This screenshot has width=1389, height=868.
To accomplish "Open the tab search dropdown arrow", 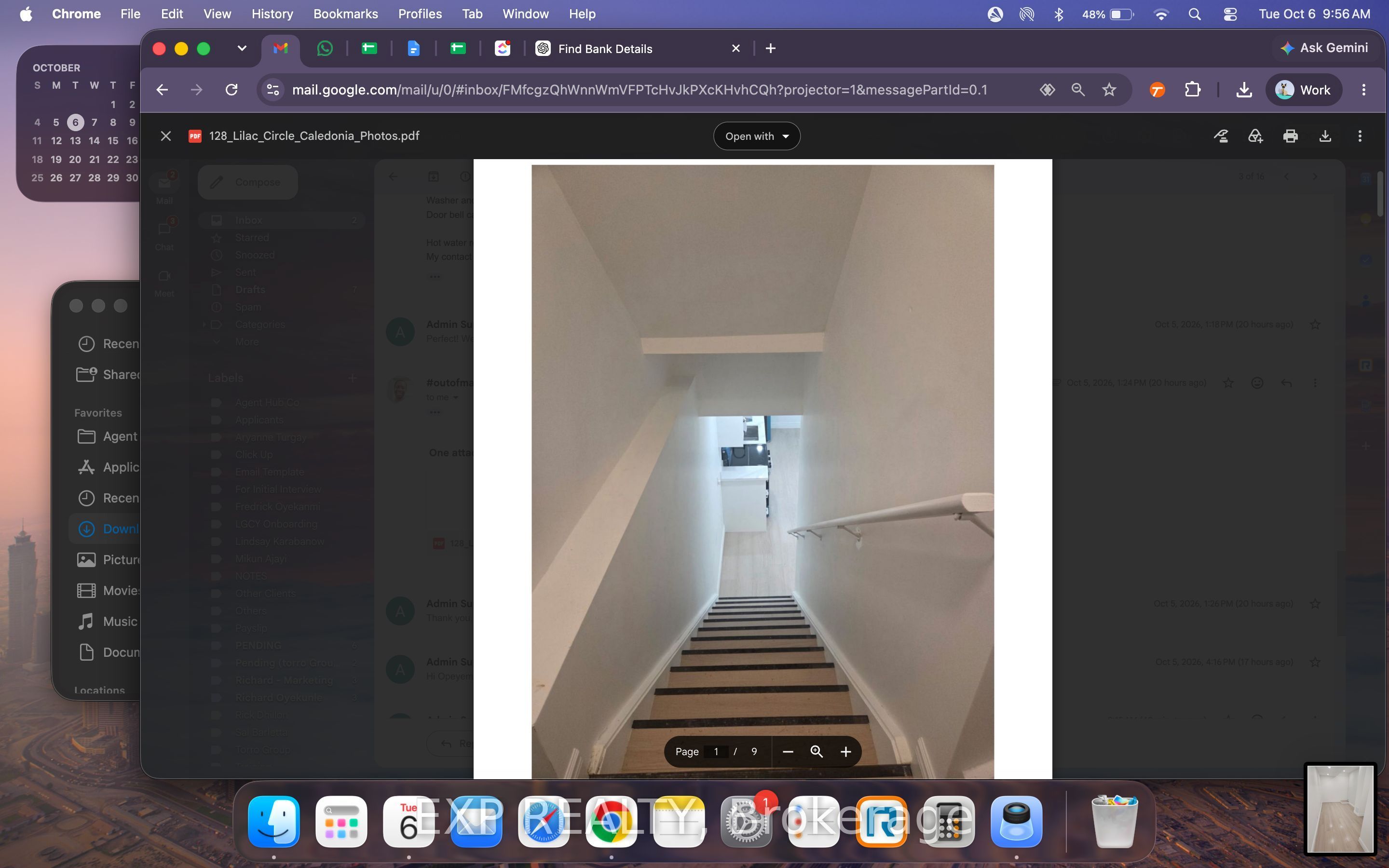I will [242, 49].
